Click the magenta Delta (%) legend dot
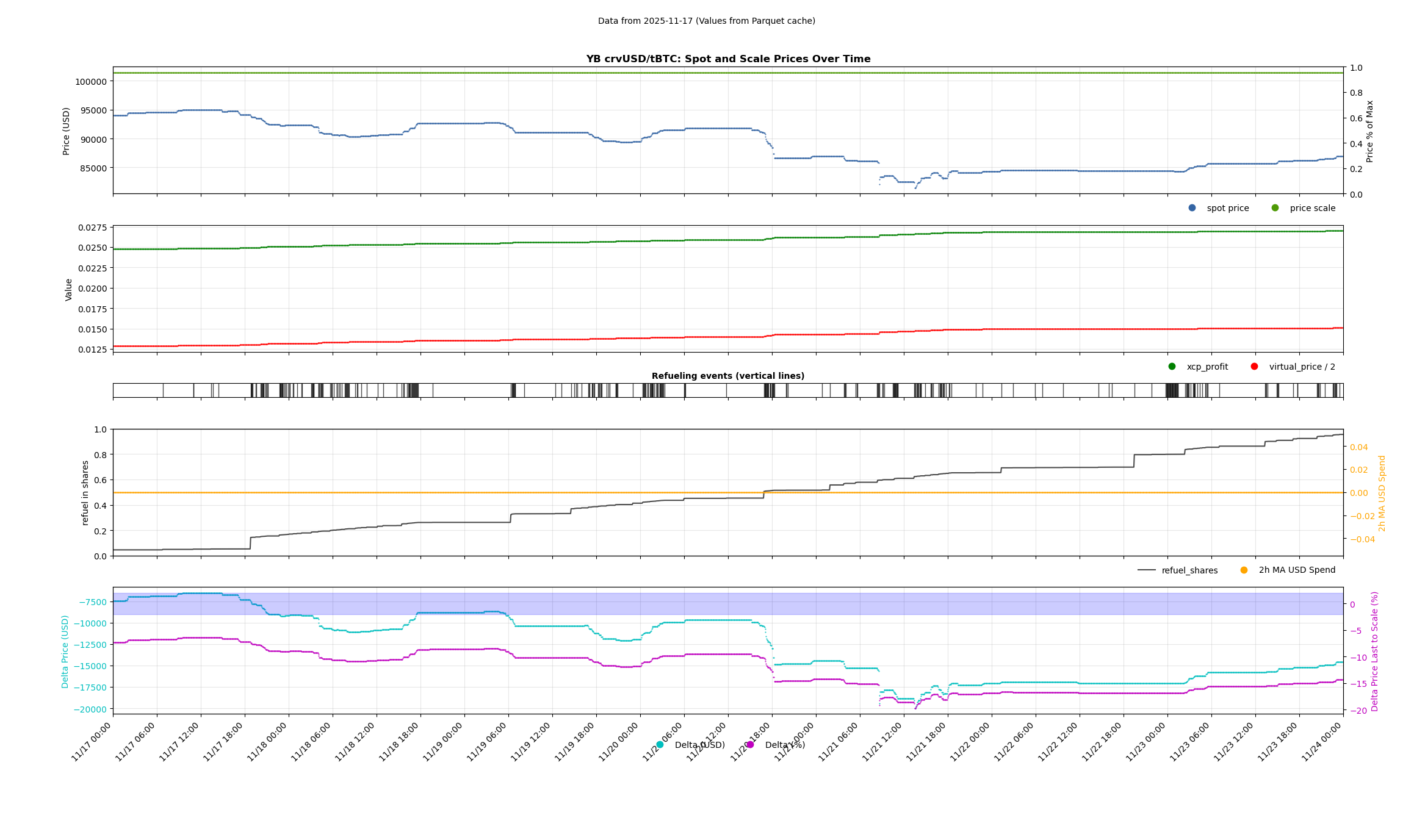 pyautogui.click(x=750, y=745)
